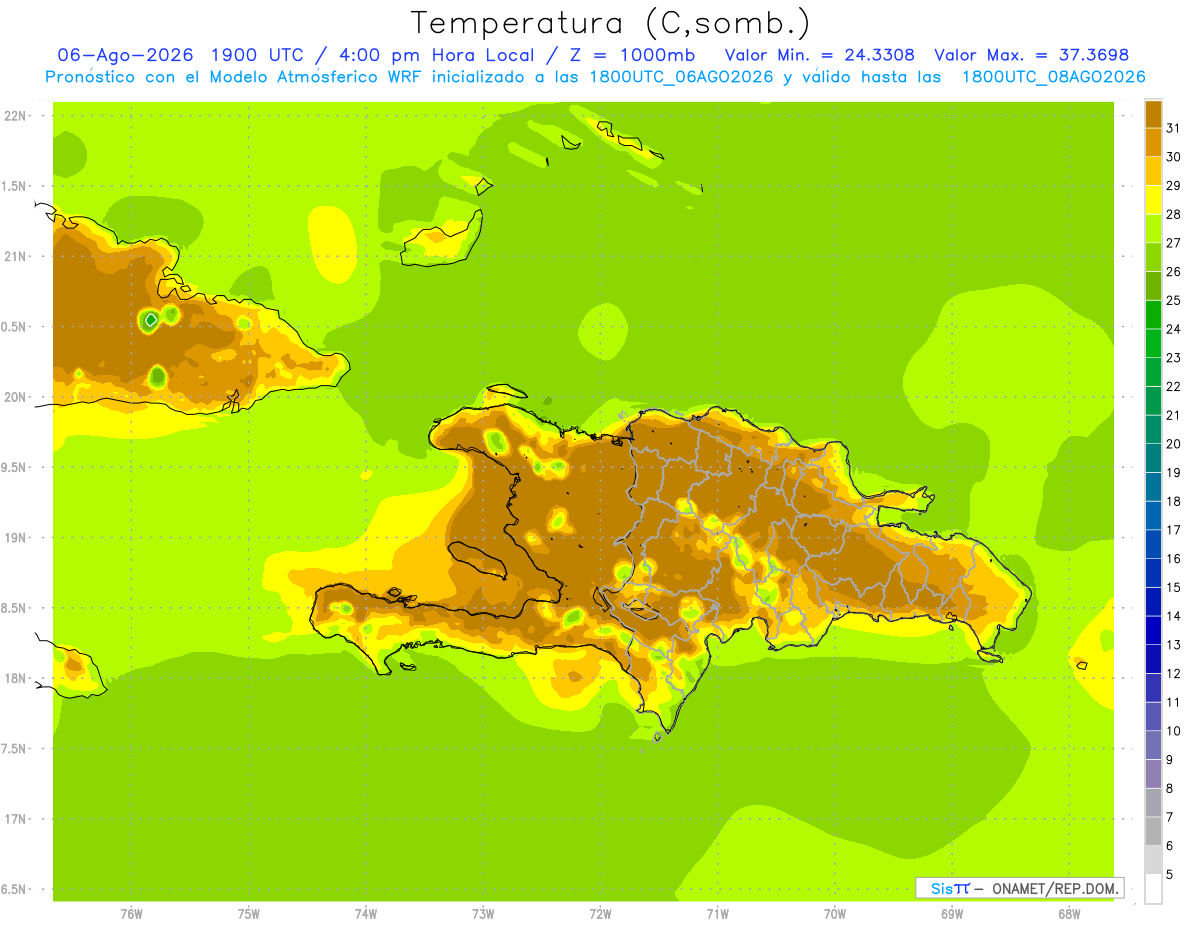1200x927 pixels.
Task: Click the '21N' latitude label
Action: pos(15,256)
